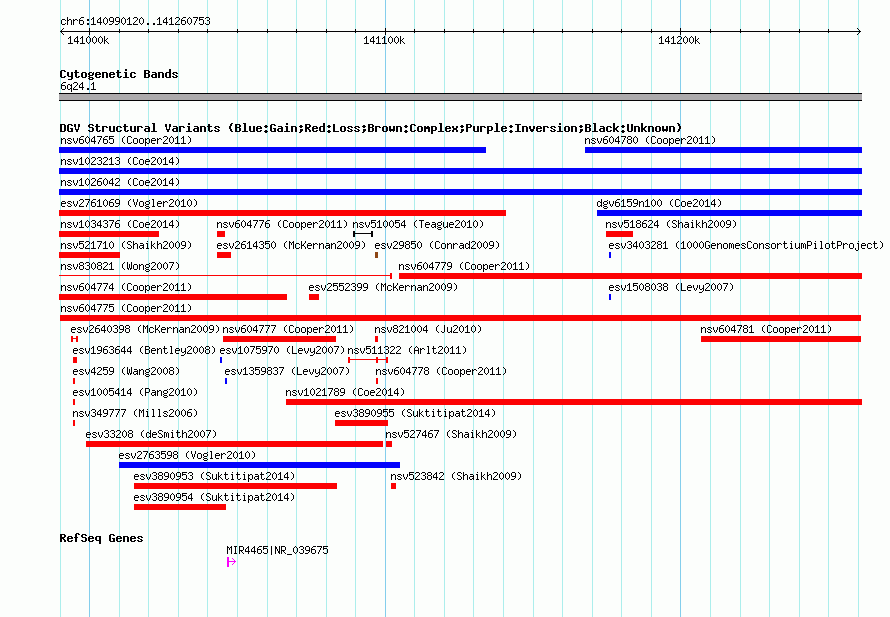
Task: Click nsv349777 (Mills2006) label
Action: (x=135, y=413)
